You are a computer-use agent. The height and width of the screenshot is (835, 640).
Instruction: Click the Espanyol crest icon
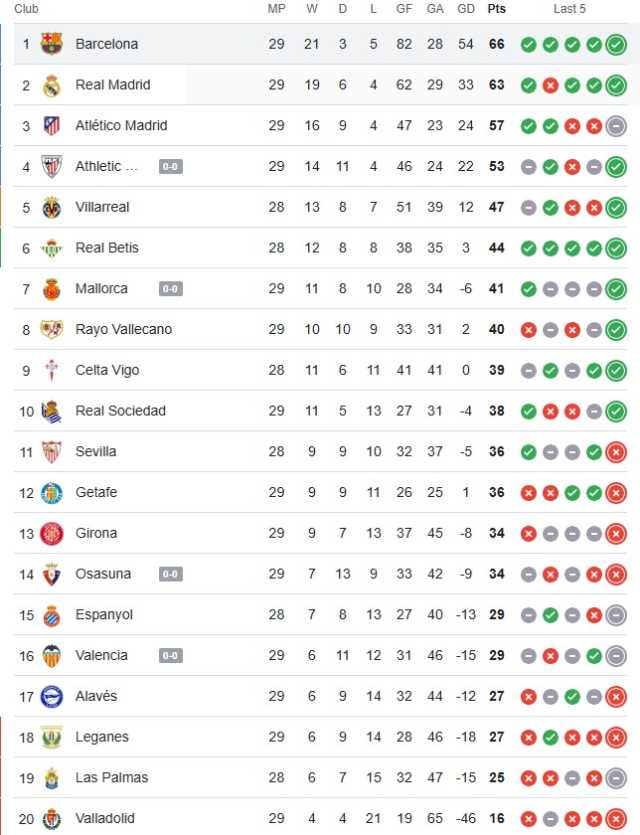(52, 615)
